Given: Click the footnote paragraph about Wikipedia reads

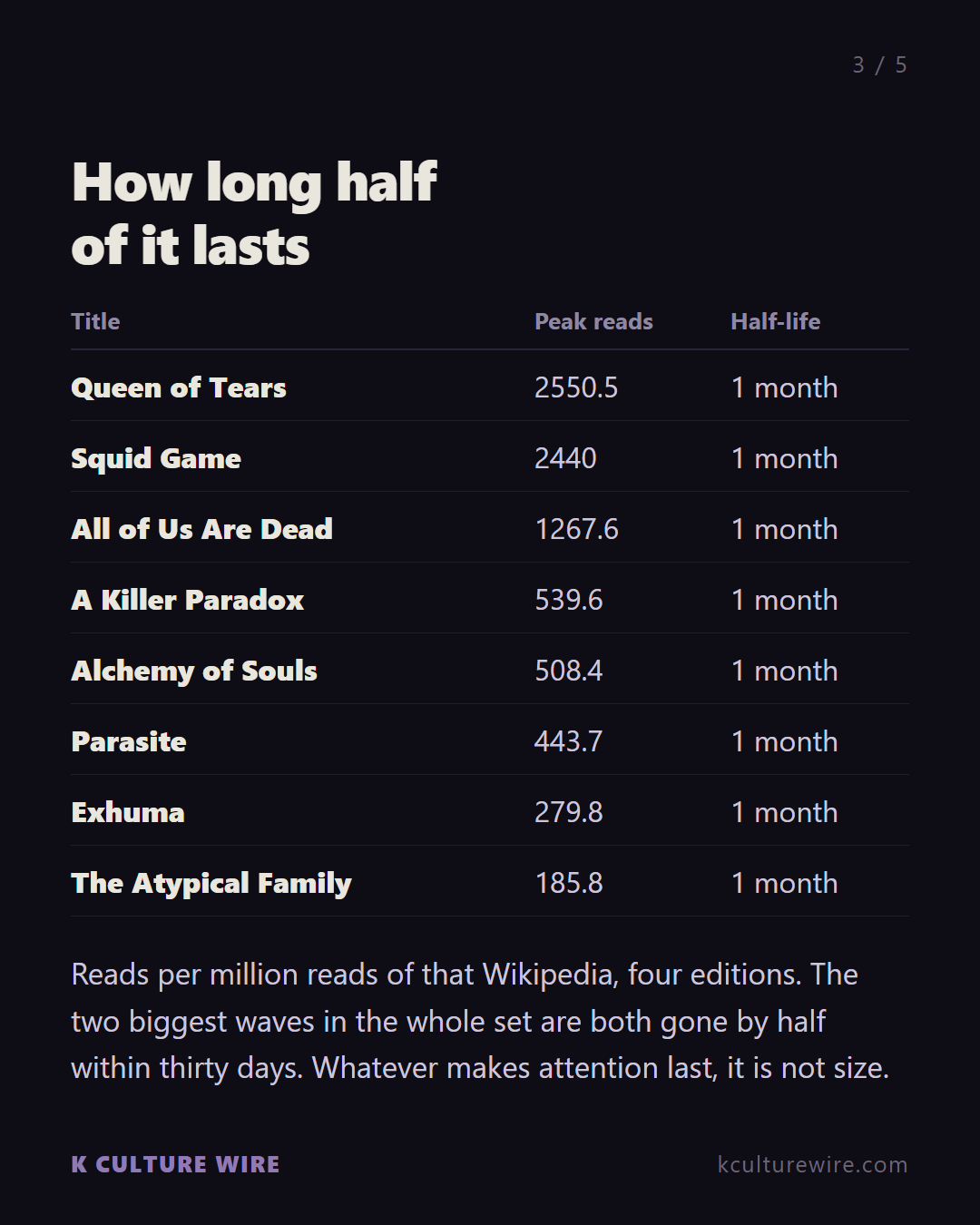Looking at the screenshot, I should click(x=480, y=1021).
